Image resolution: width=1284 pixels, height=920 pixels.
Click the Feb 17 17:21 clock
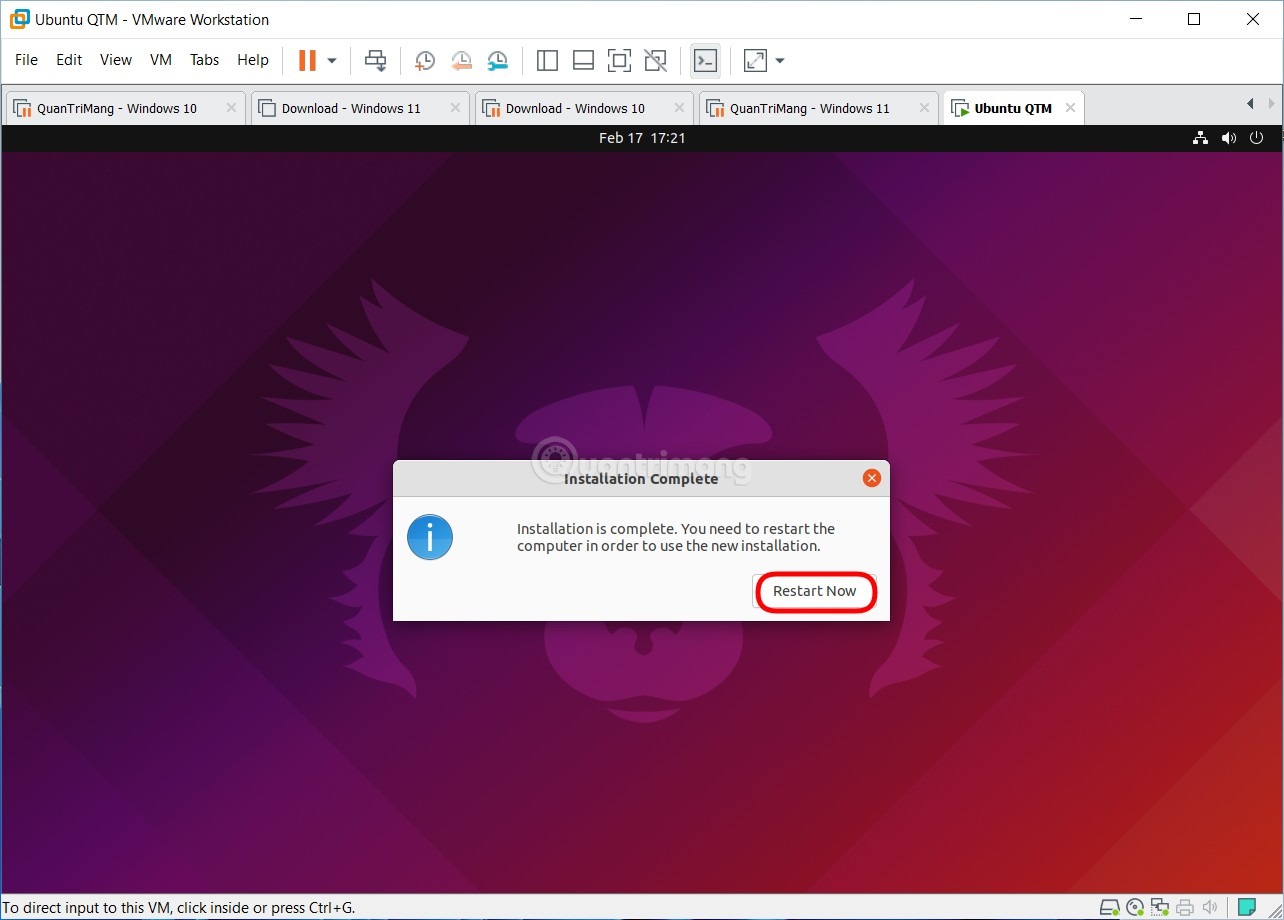point(642,138)
